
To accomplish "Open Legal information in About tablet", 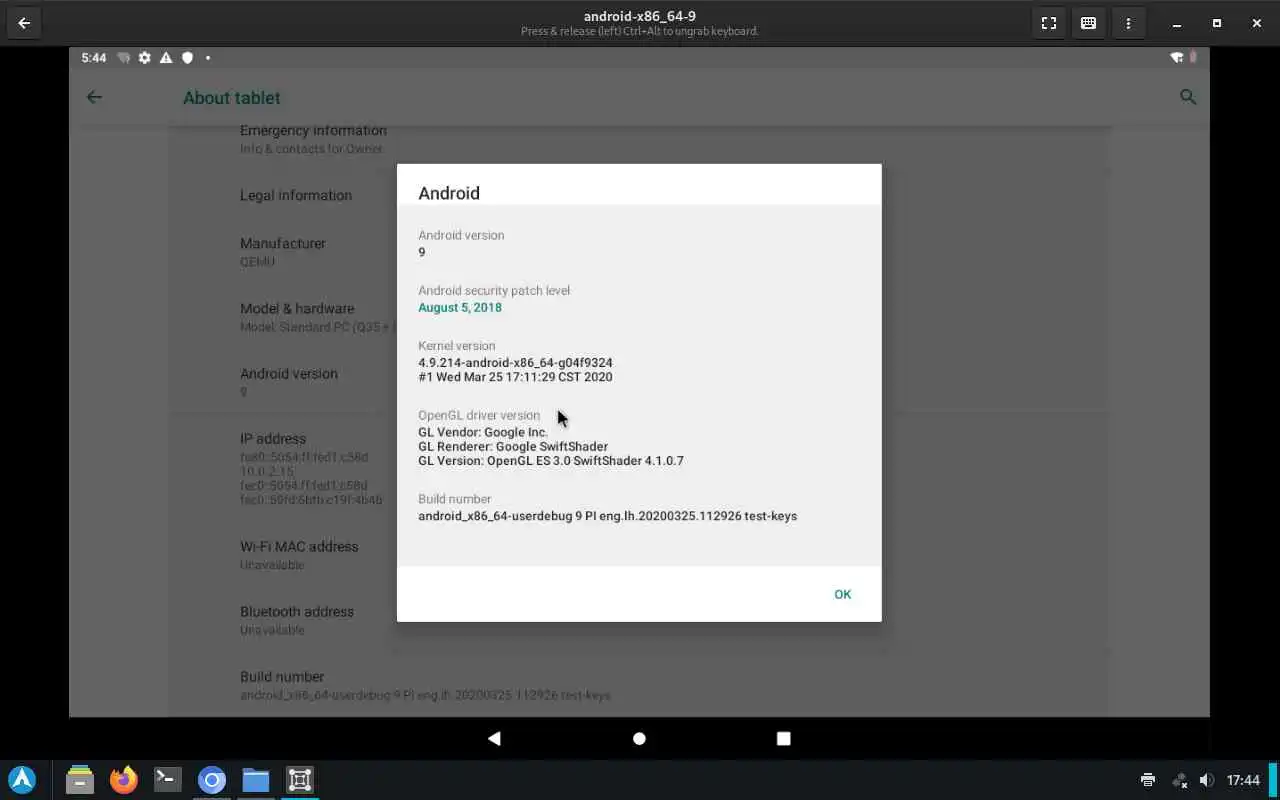I will coord(639,195).
